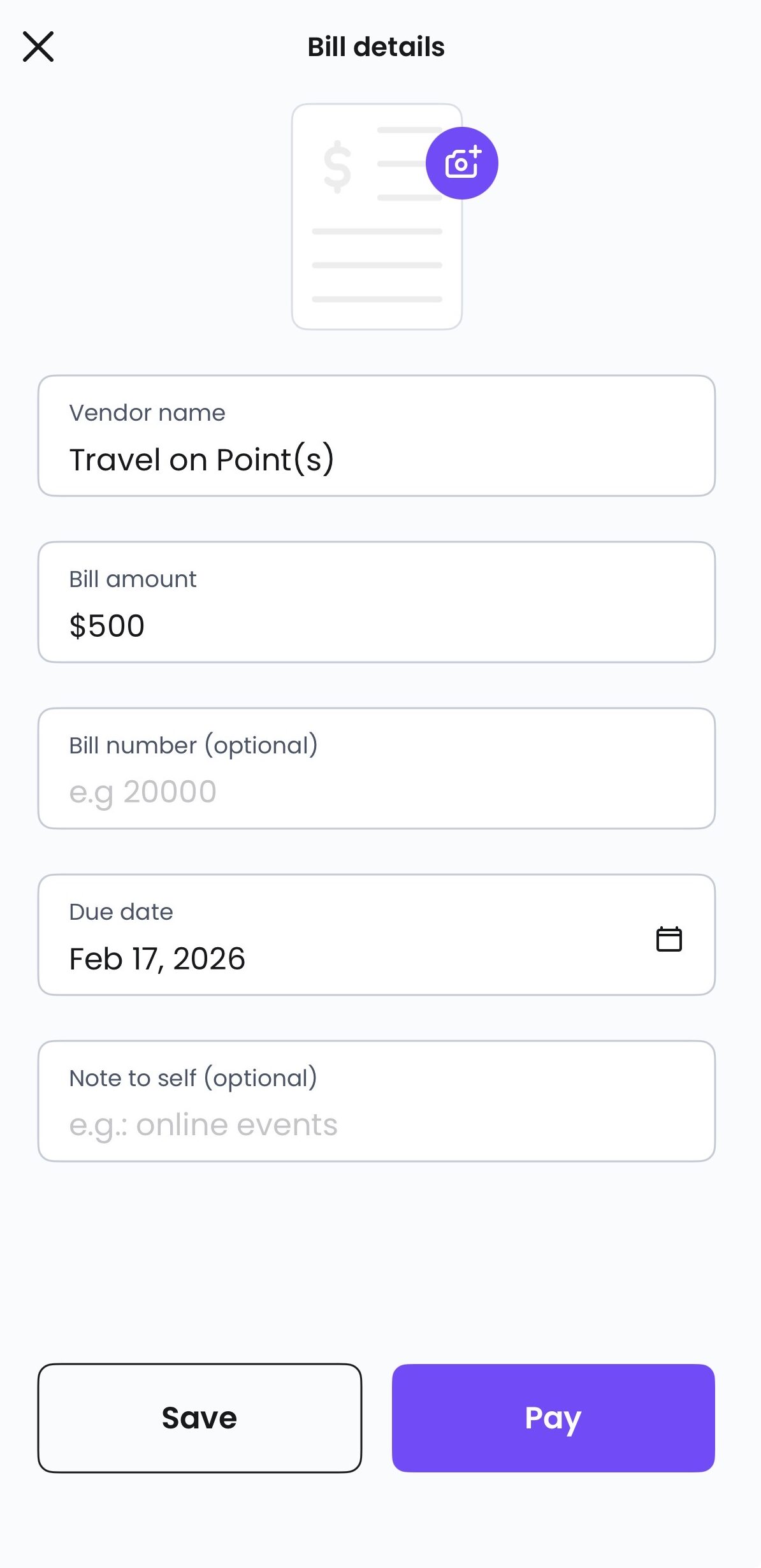Tap the purple add photo camera icon
Viewport: 761px width, 1568px height.
(462, 163)
